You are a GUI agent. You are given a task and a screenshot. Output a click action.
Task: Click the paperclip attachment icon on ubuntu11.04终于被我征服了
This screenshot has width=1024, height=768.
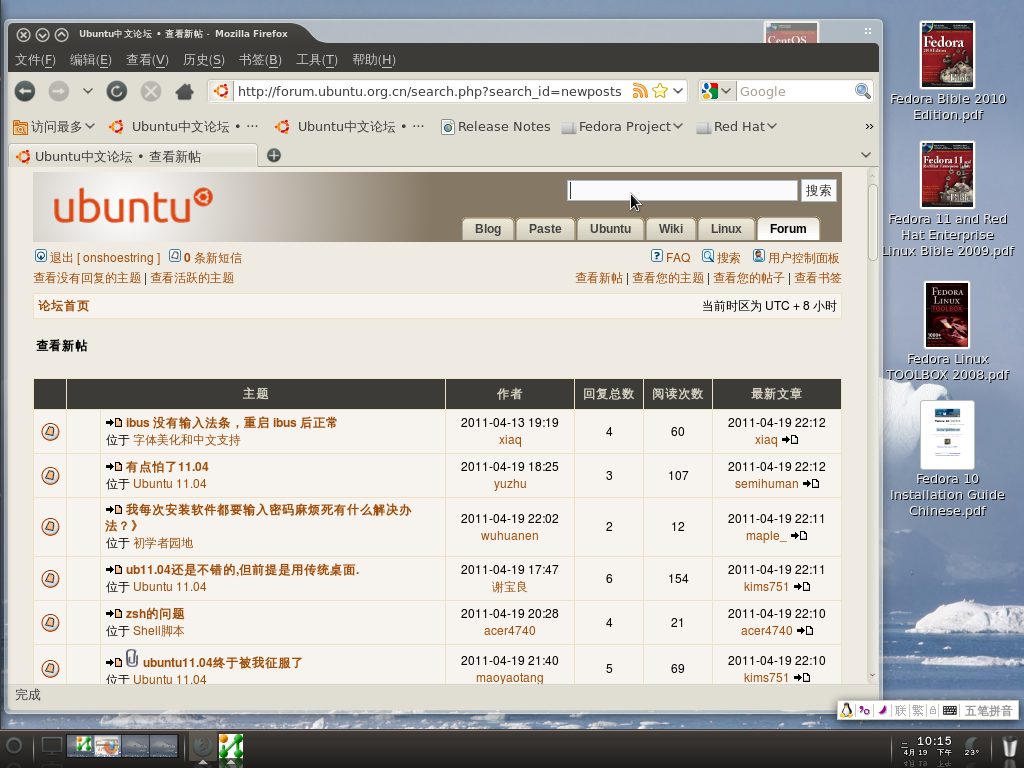pos(132,658)
